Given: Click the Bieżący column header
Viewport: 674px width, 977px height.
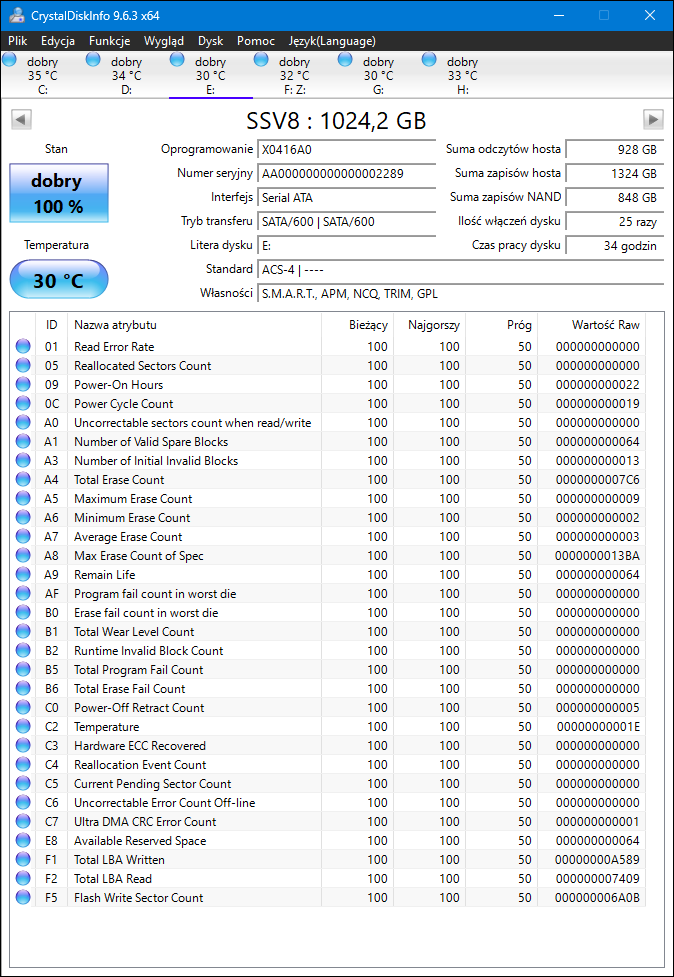Looking at the screenshot, I should click(358, 325).
